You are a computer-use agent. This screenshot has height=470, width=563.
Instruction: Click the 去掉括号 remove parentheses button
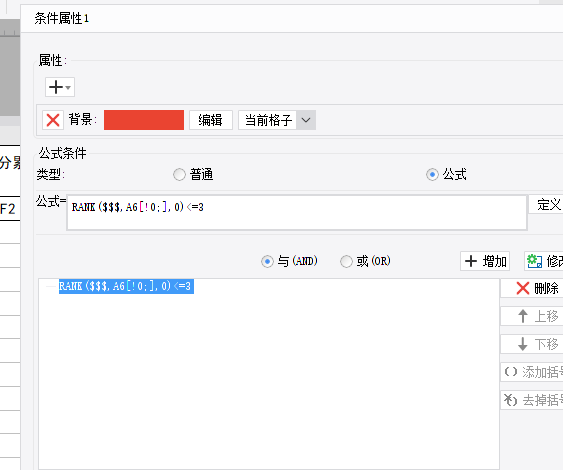(532, 400)
